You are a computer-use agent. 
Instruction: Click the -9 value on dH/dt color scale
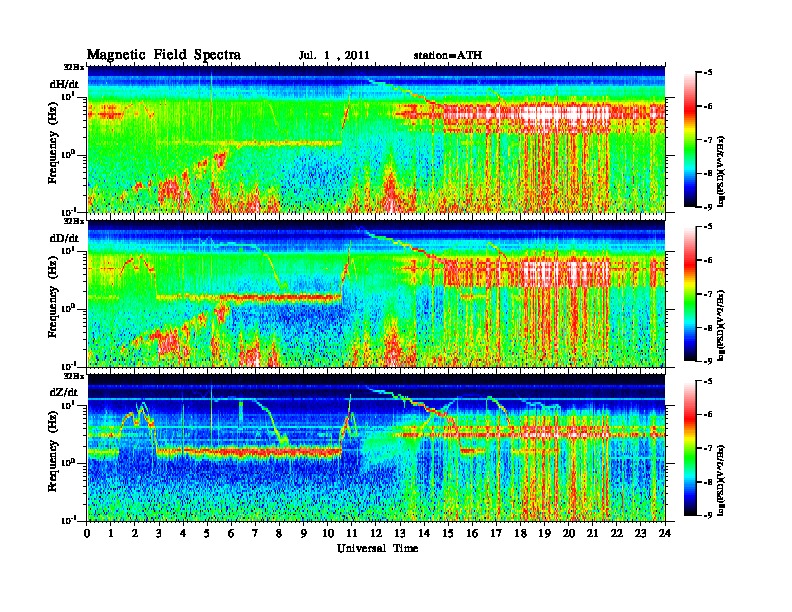pos(708,207)
